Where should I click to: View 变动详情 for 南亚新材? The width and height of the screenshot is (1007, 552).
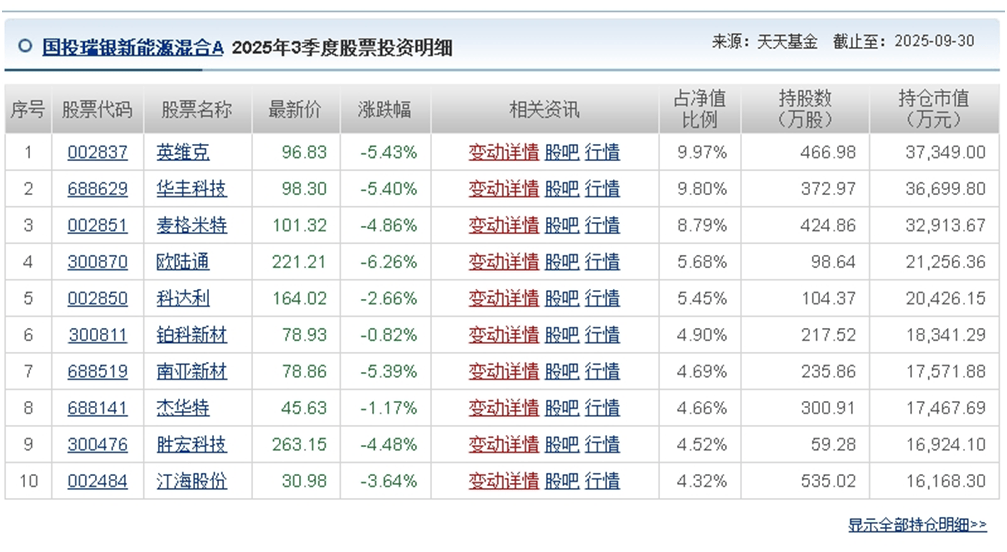pos(503,371)
